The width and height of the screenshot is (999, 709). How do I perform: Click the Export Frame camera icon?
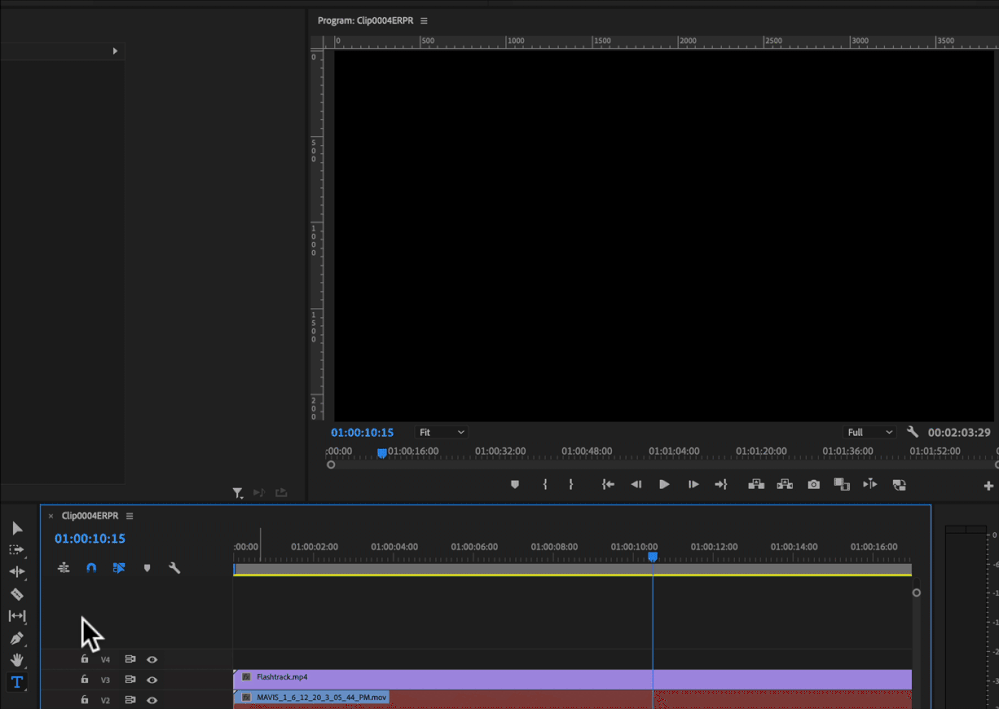pos(814,485)
